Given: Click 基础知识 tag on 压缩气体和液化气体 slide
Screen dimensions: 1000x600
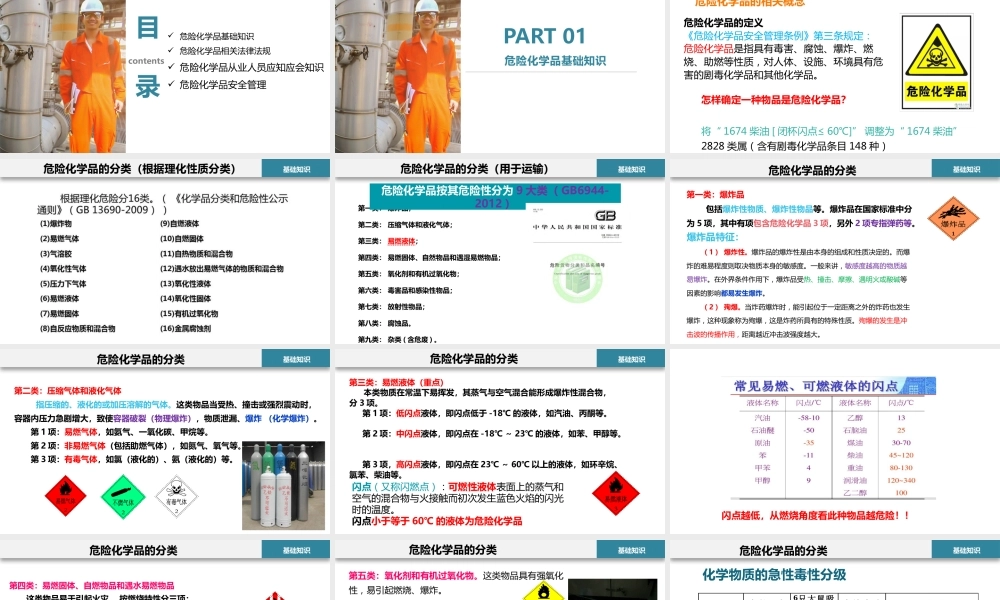Looking at the screenshot, I should [296, 359].
